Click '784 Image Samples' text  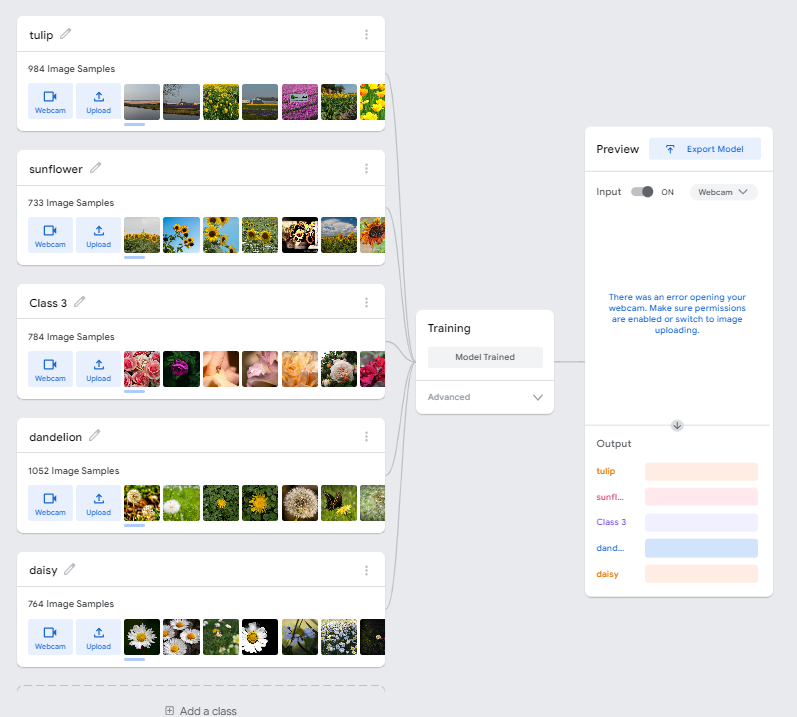[71, 337]
